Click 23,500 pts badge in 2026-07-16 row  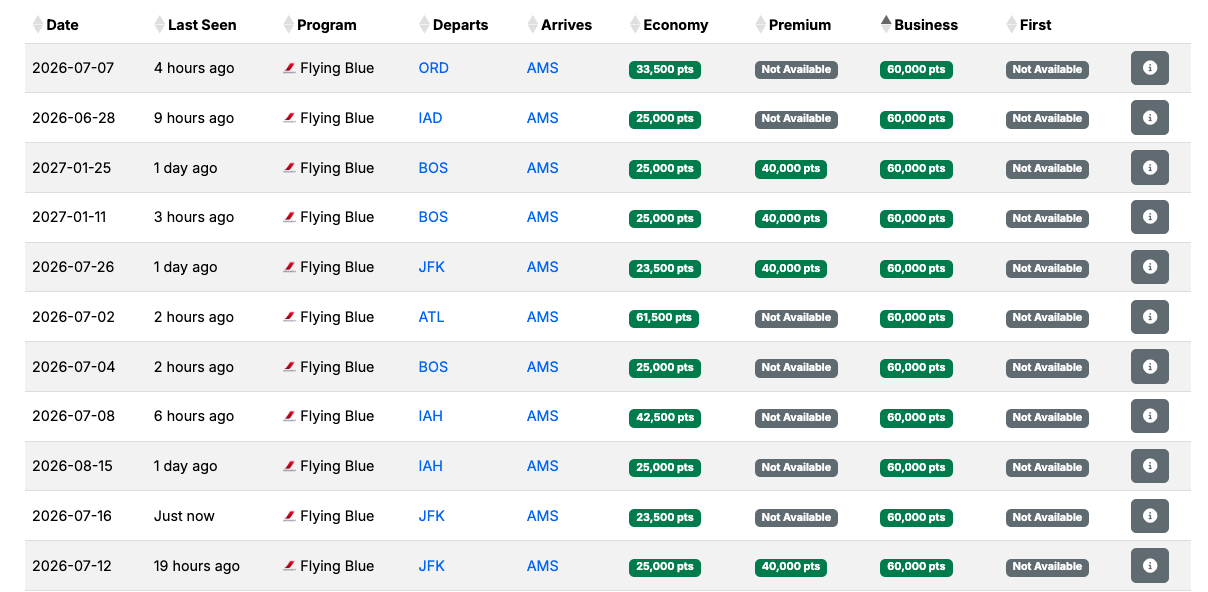click(x=665, y=517)
